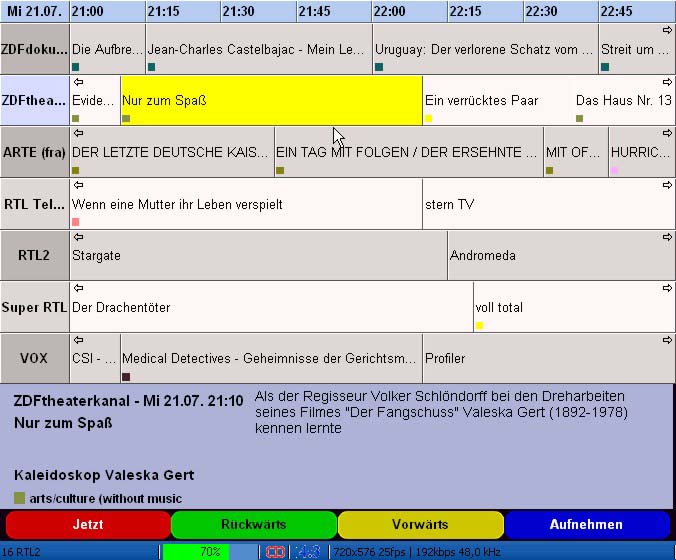Click the left arrow in Super RTL row
The image size is (676, 560).
[x=78, y=288]
